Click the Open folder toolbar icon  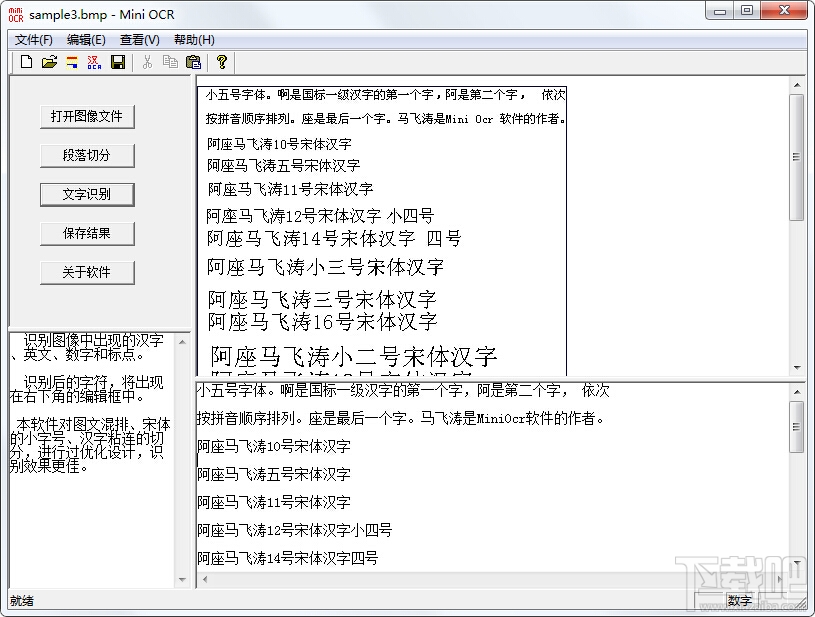49,62
